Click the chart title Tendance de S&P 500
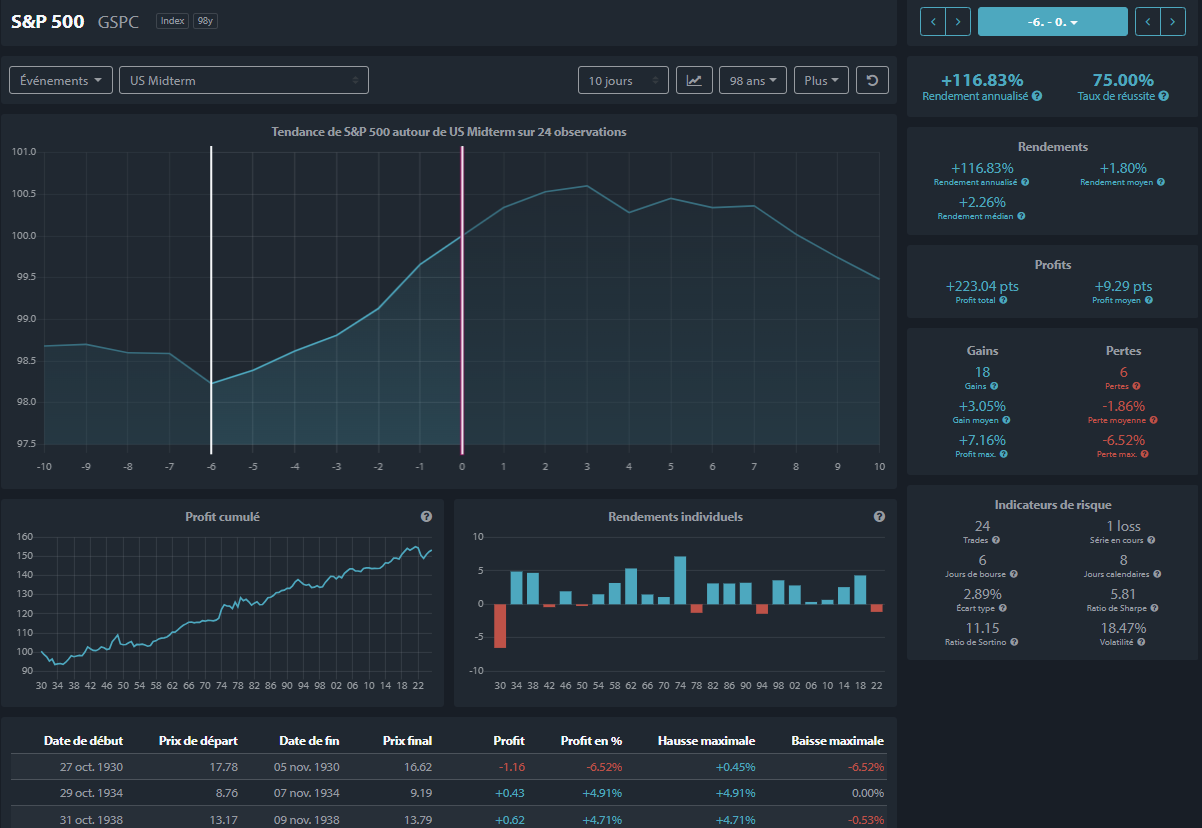1202x828 pixels. click(449, 132)
